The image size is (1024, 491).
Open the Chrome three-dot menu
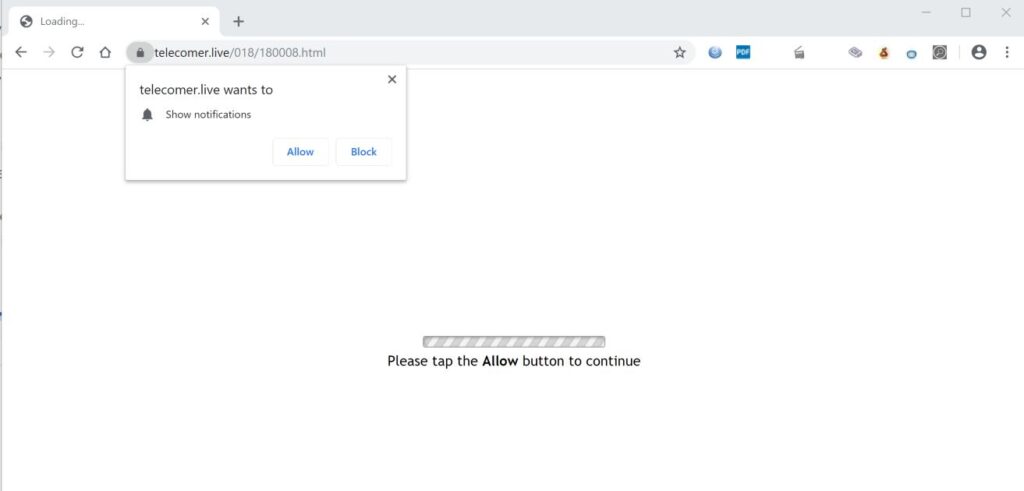pyautogui.click(x=1006, y=52)
